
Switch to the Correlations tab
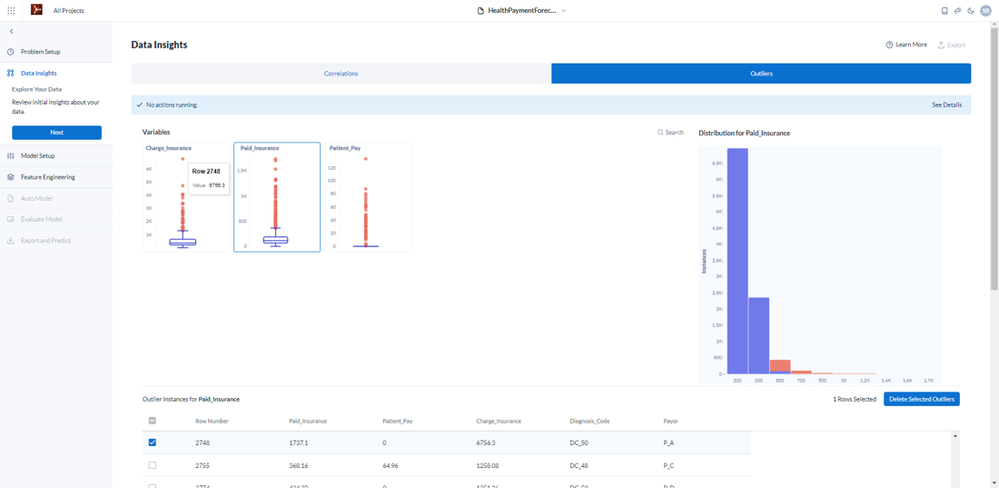(x=341, y=74)
